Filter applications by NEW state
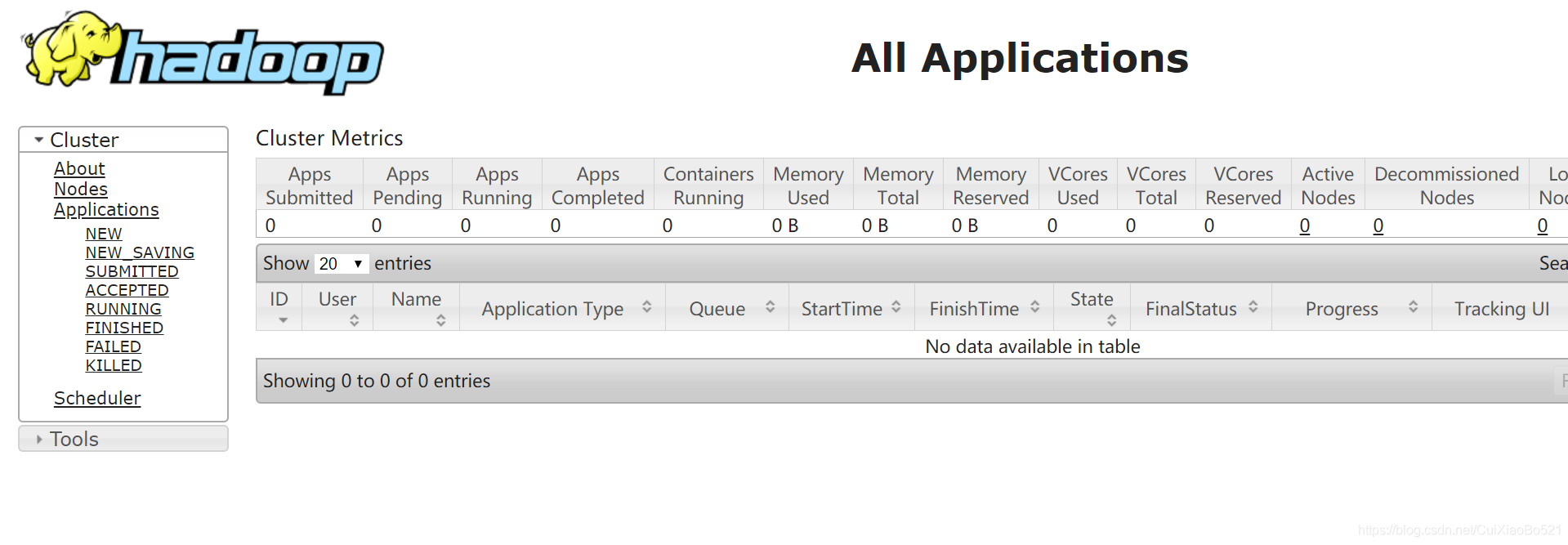Viewport: 1568px width, 545px height. 104,234
